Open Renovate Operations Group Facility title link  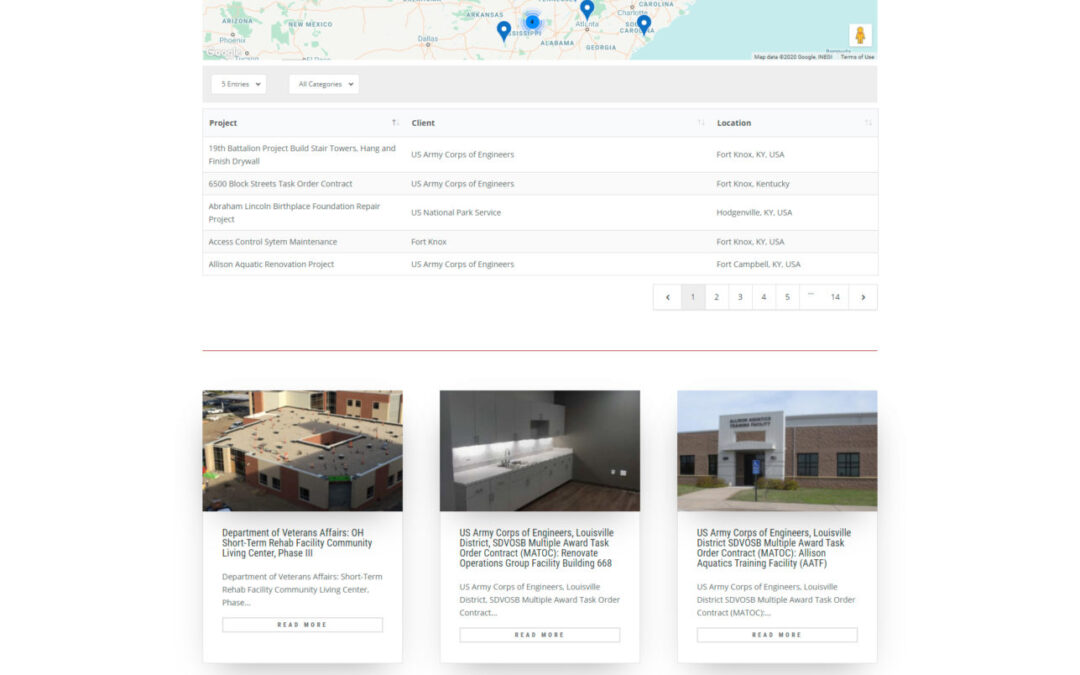[x=536, y=548]
